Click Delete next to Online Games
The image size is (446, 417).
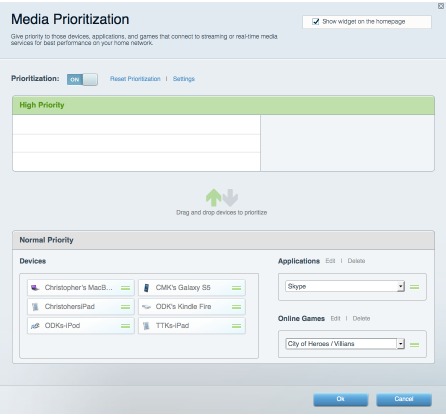point(361,318)
